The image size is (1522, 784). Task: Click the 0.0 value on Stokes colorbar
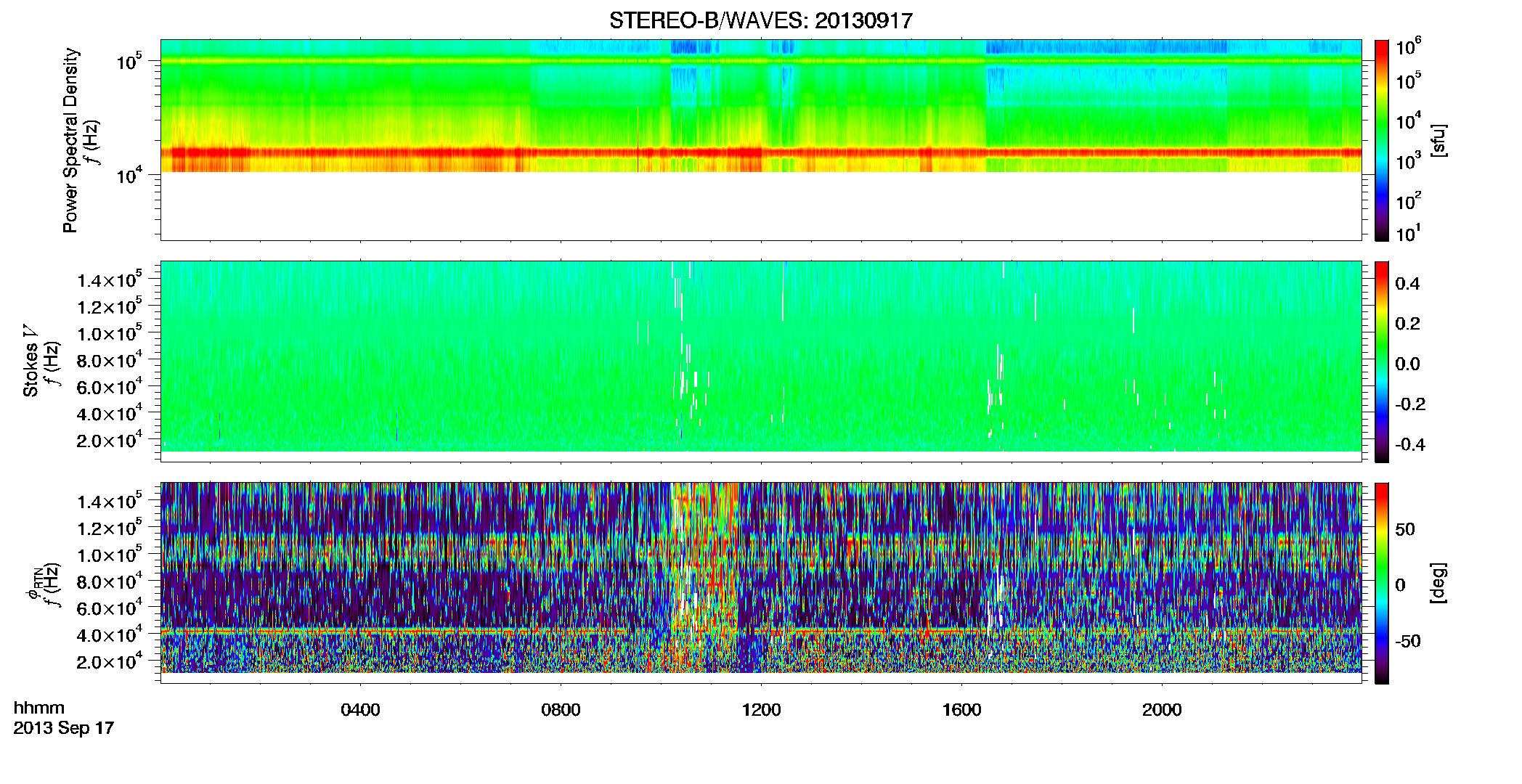click(1407, 364)
